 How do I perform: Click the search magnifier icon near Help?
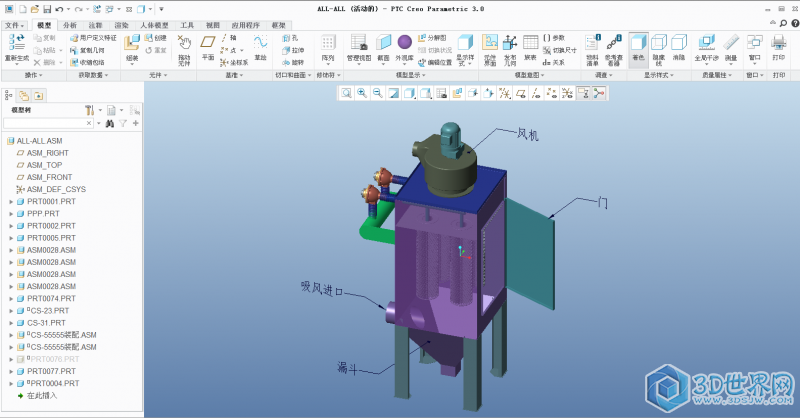783,23
